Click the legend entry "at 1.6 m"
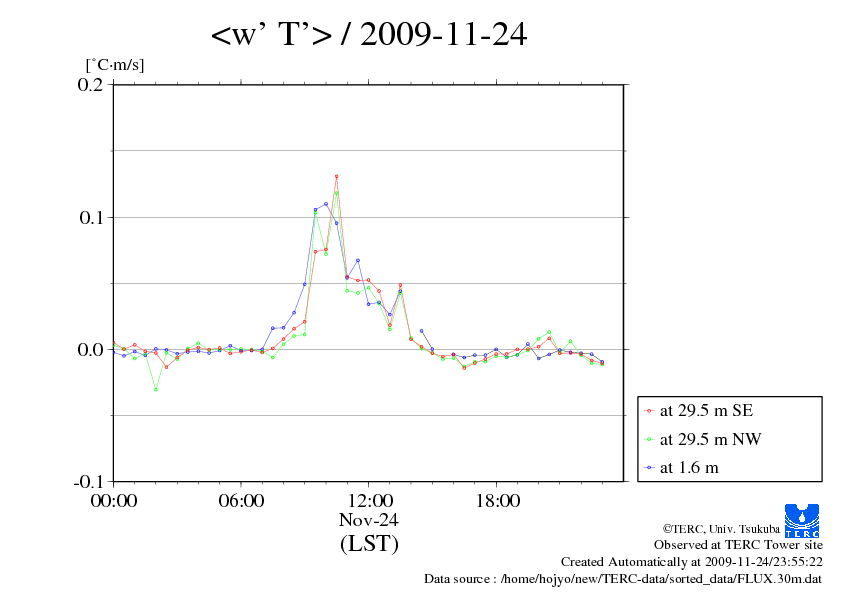This screenshot has height=595, width=842. [689, 468]
